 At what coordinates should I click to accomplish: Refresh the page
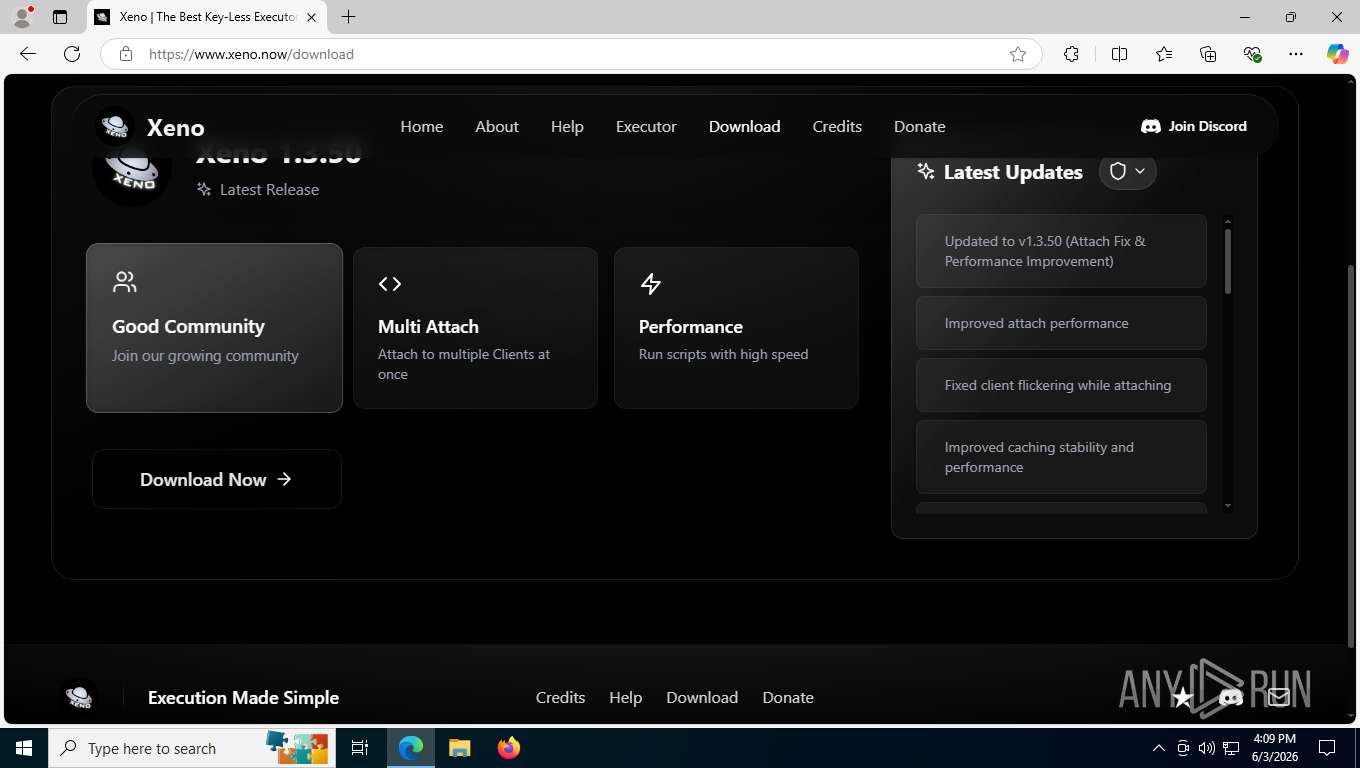click(x=72, y=54)
